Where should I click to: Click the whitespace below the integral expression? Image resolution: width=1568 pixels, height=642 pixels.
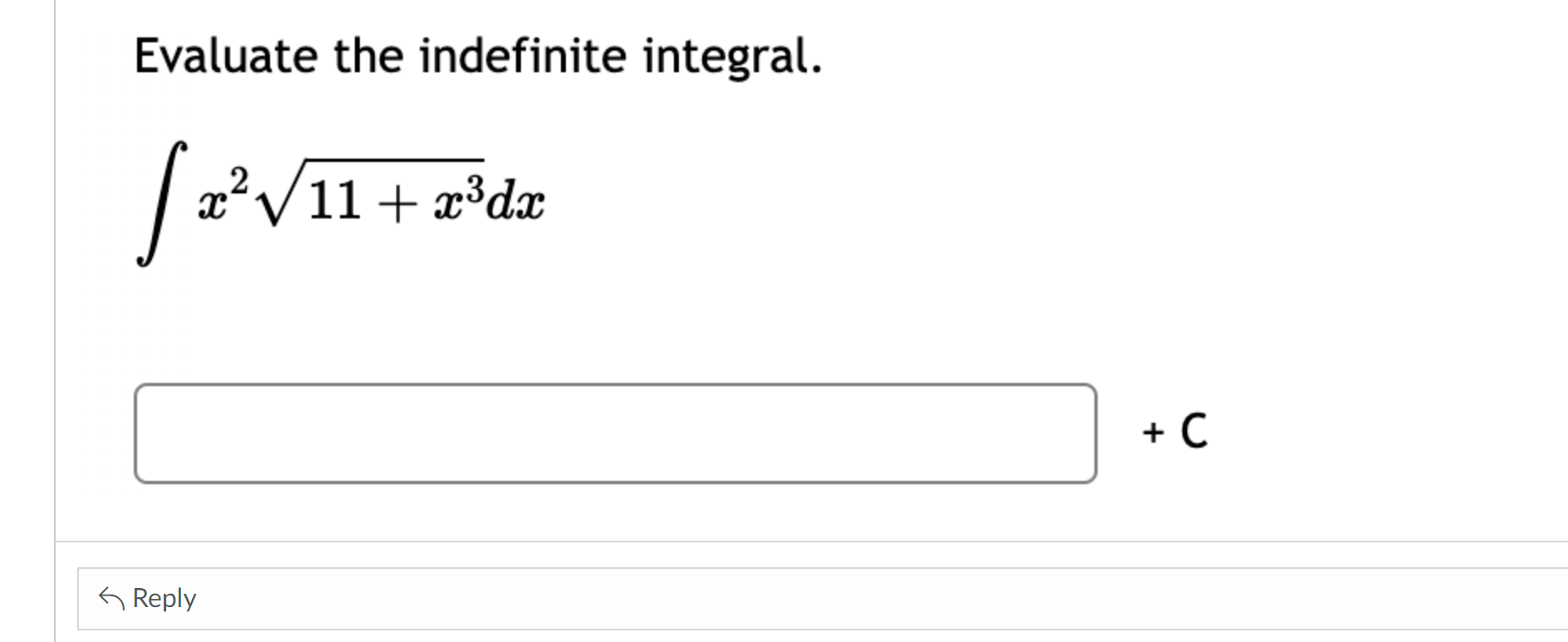[582, 324]
